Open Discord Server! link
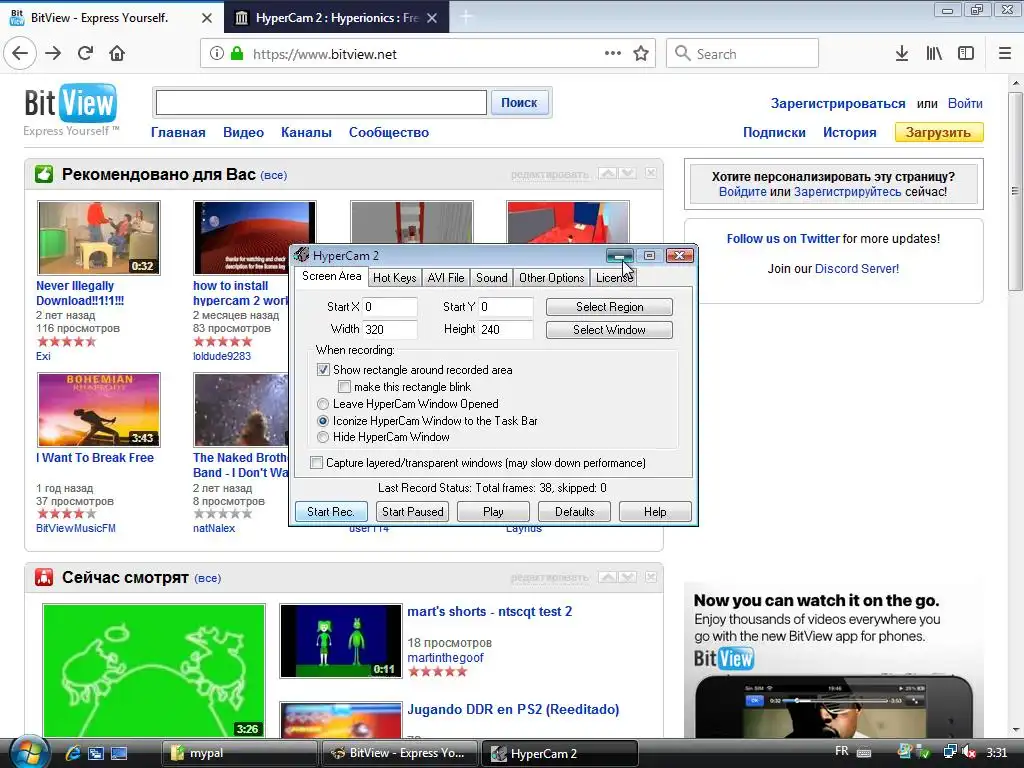 [857, 268]
